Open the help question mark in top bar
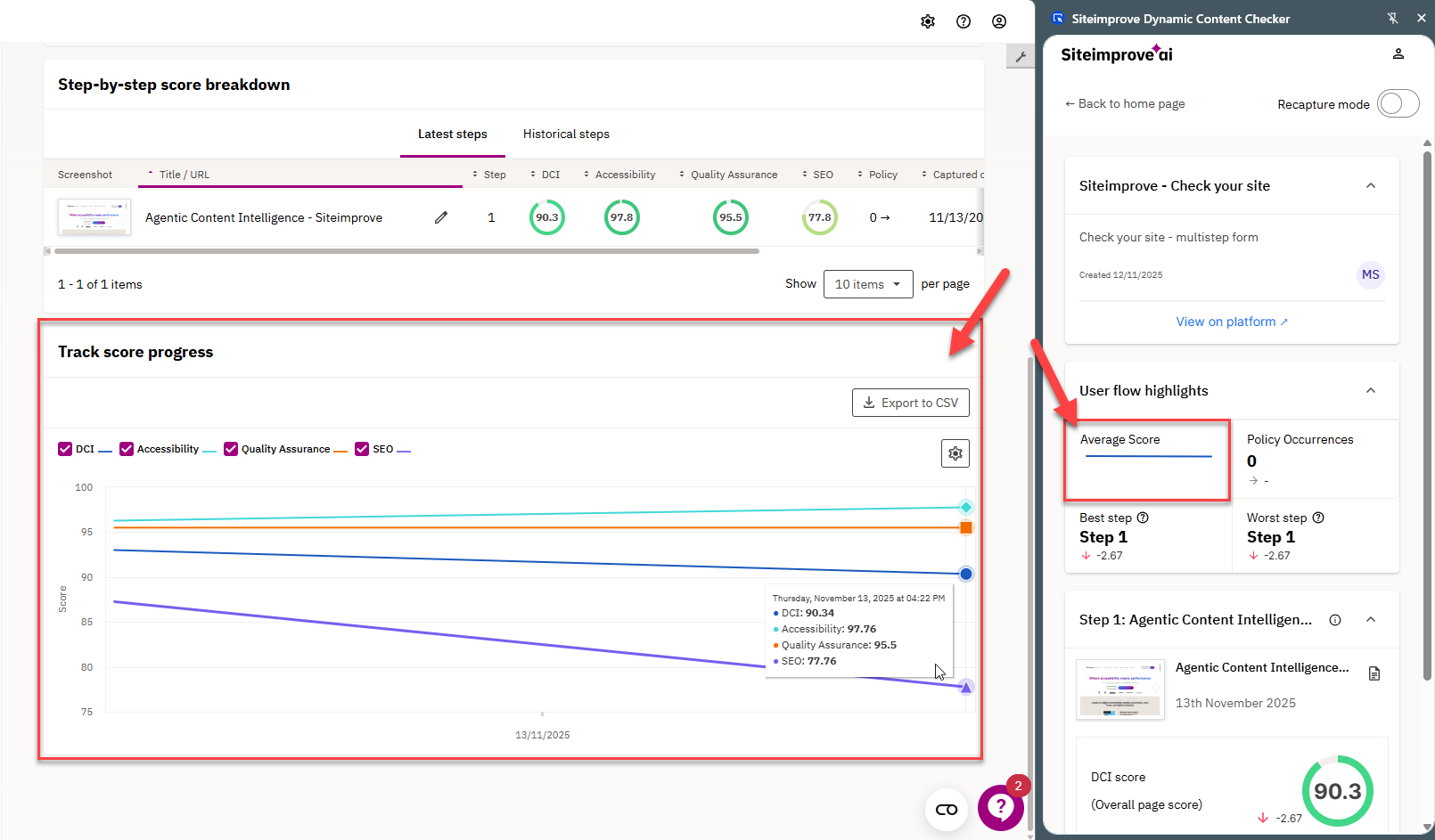1435x840 pixels. coord(963,21)
